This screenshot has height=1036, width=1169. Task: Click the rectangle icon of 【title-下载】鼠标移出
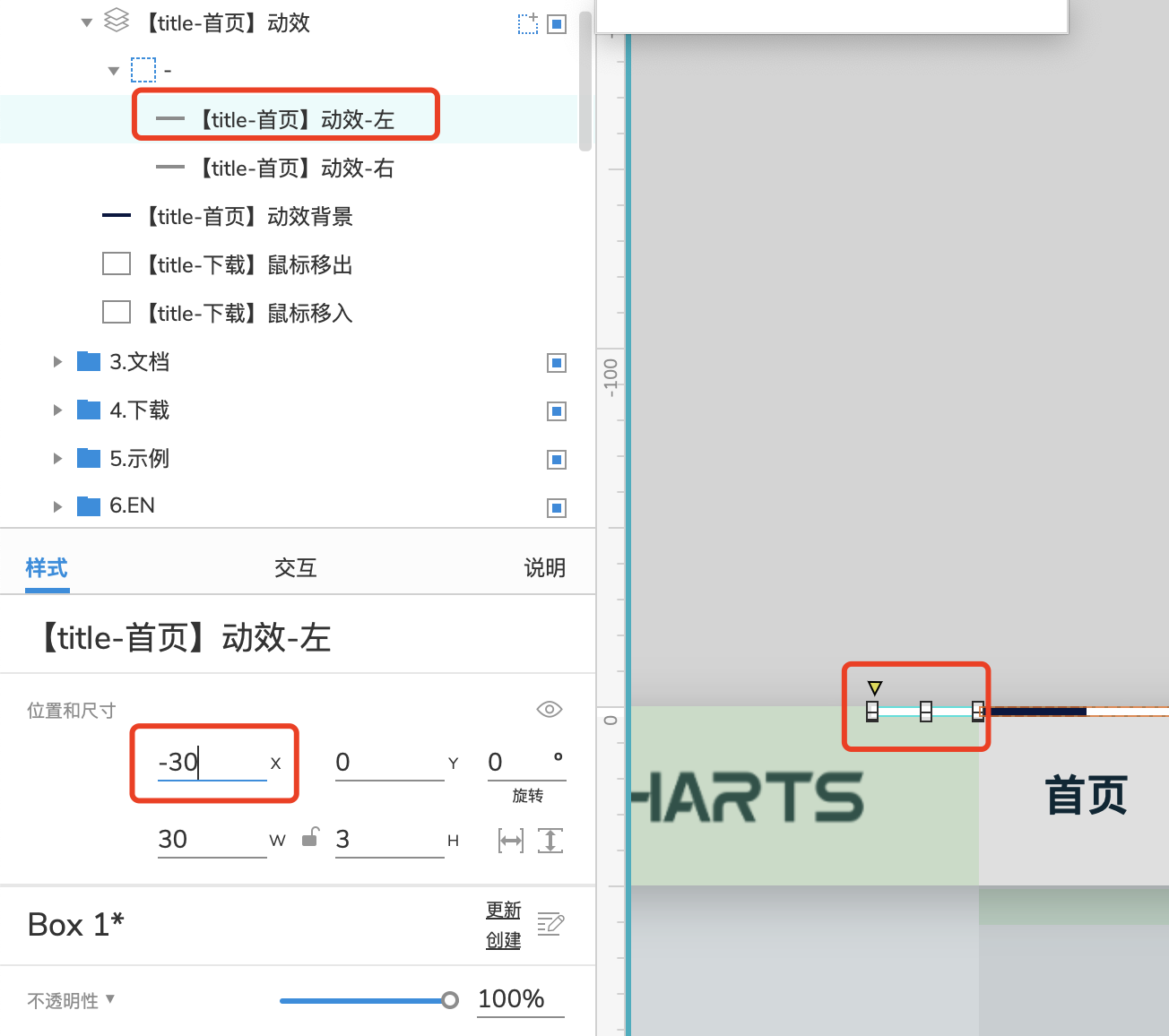click(117, 263)
